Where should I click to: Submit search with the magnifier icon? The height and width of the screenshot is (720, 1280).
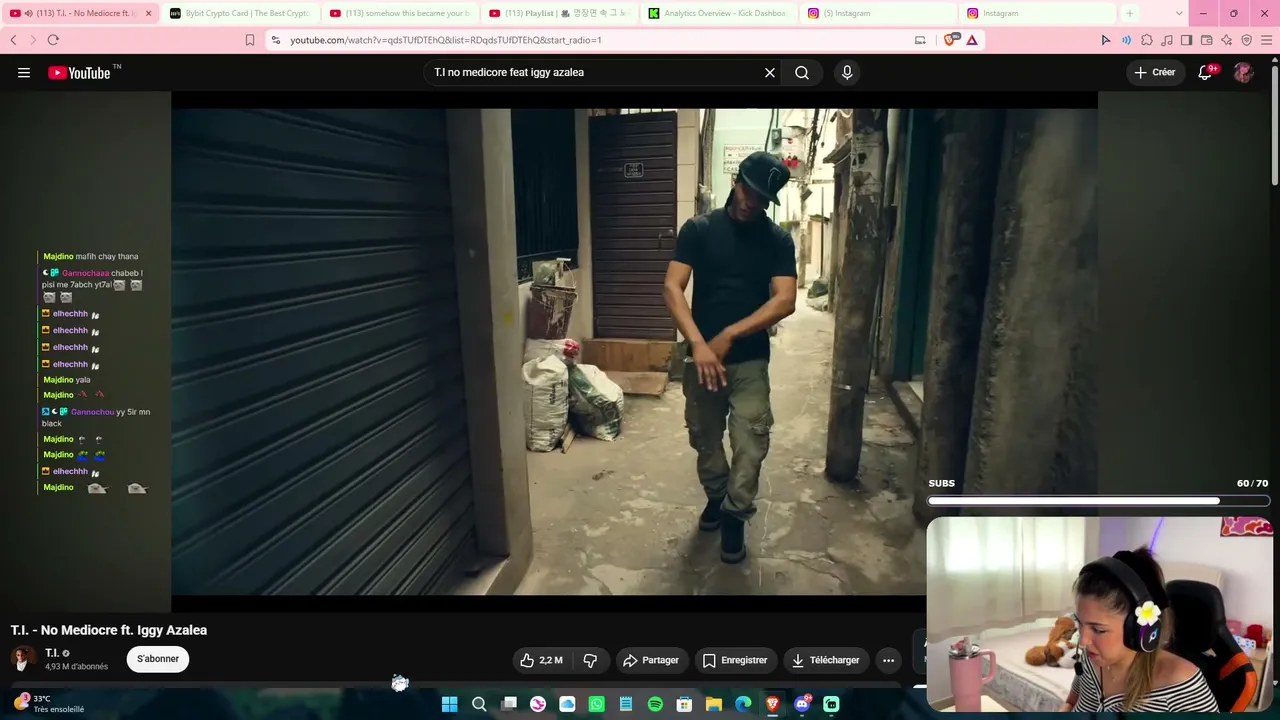(x=802, y=72)
